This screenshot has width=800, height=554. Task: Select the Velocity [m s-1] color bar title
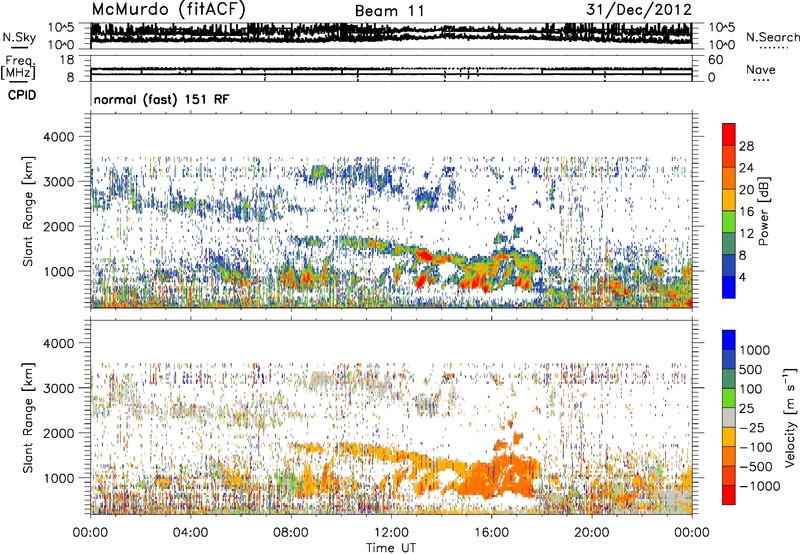click(791, 417)
